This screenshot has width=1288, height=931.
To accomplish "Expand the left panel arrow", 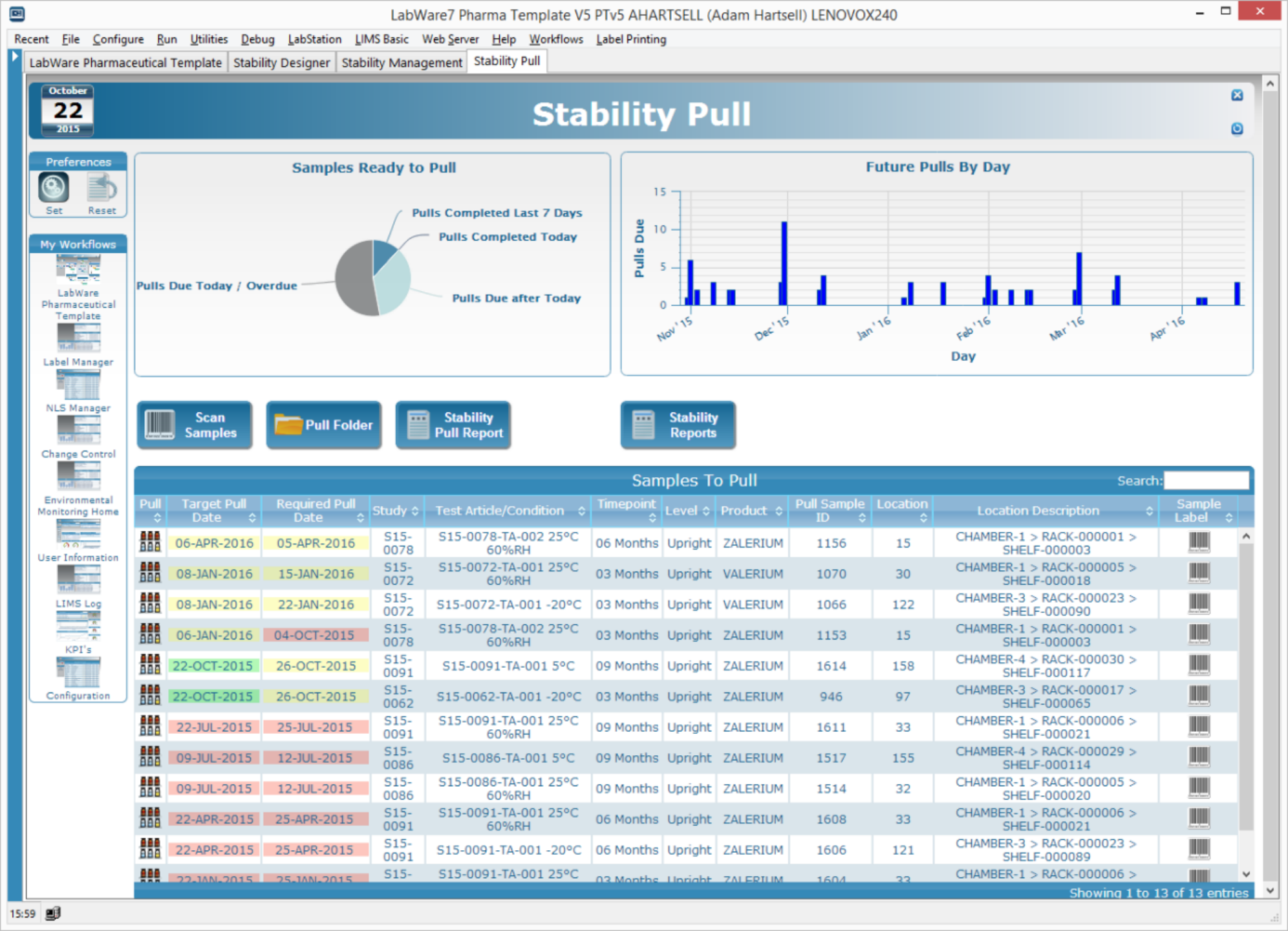I will (x=15, y=56).
